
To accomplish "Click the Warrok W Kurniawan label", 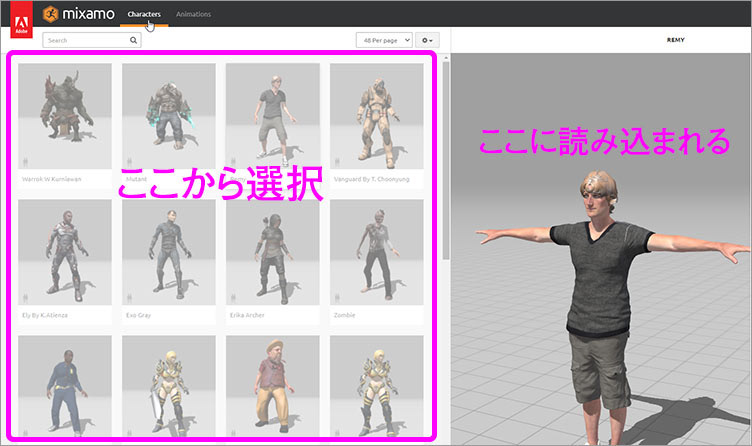I will [52, 179].
